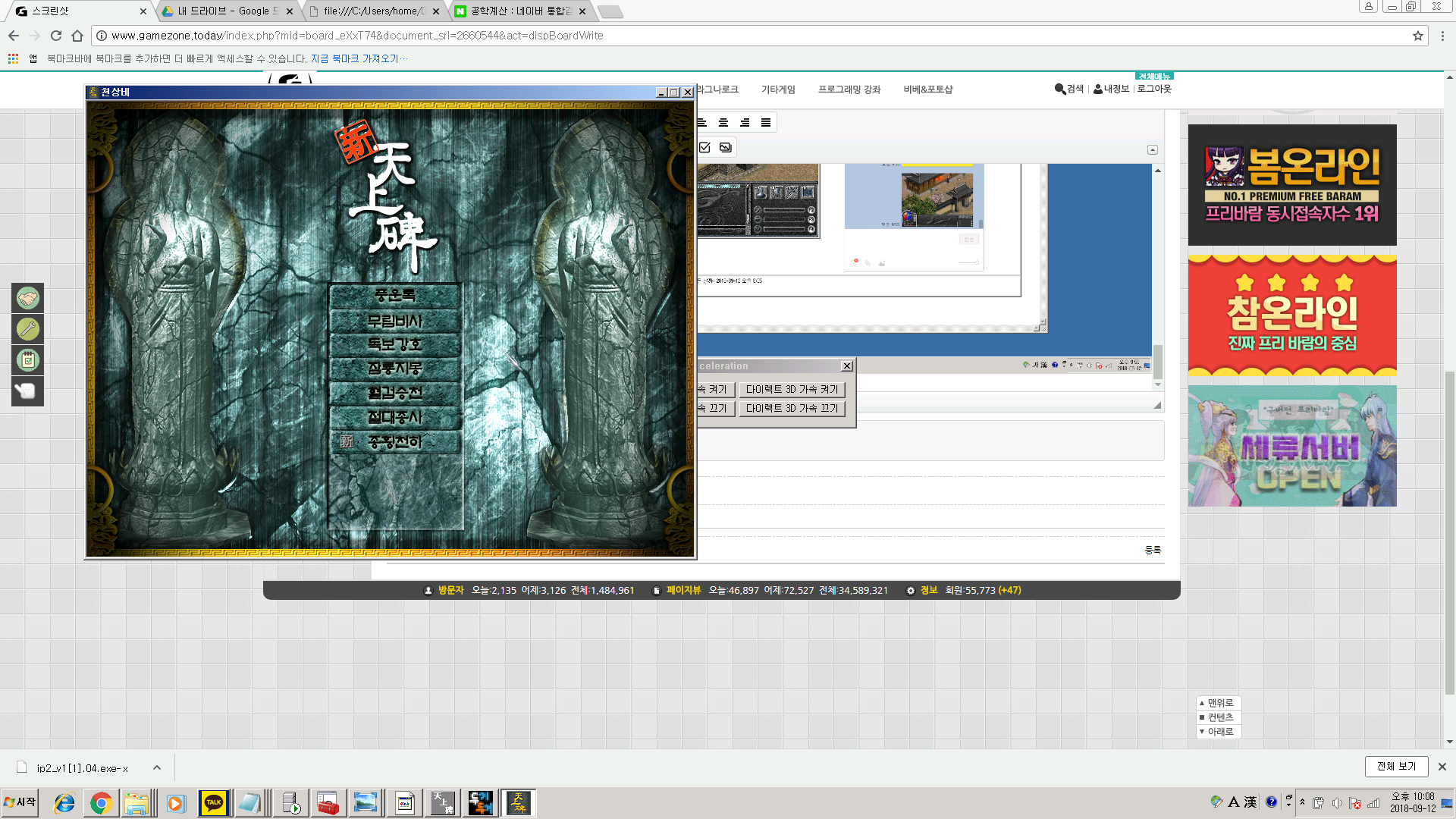Click the editor content vertical scrollbar thumb
The height and width of the screenshot is (819, 1456).
pos(1158,361)
